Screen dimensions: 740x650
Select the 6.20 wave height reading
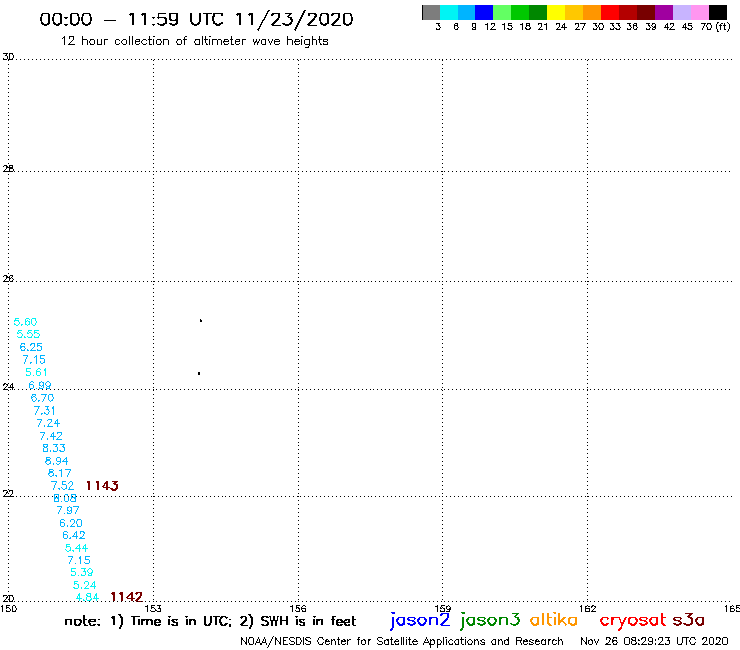pyautogui.click(x=71, y=523)
